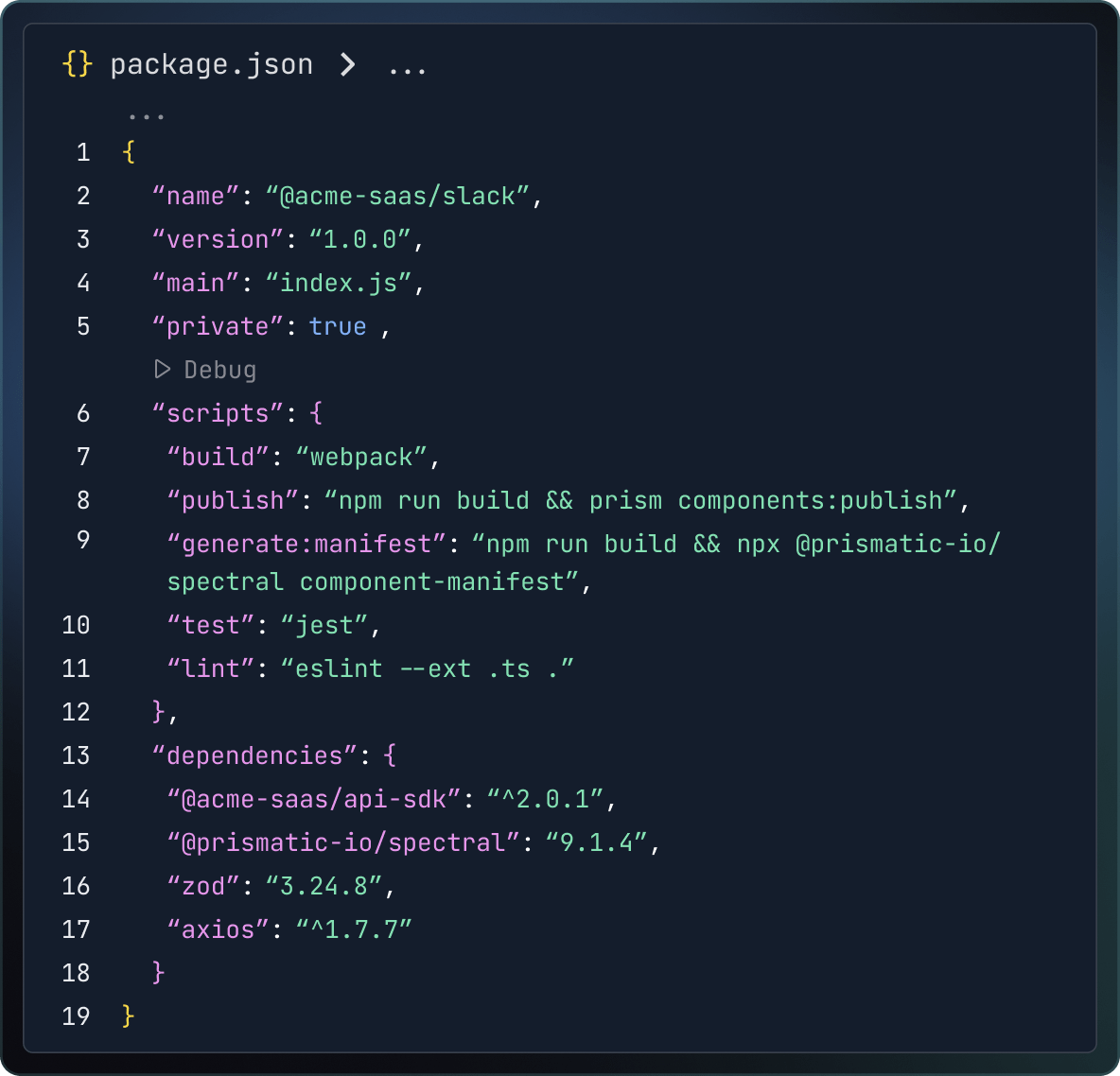Click the opening brace after "dependencies"
1120x1076 pixels.
[390, 755]
